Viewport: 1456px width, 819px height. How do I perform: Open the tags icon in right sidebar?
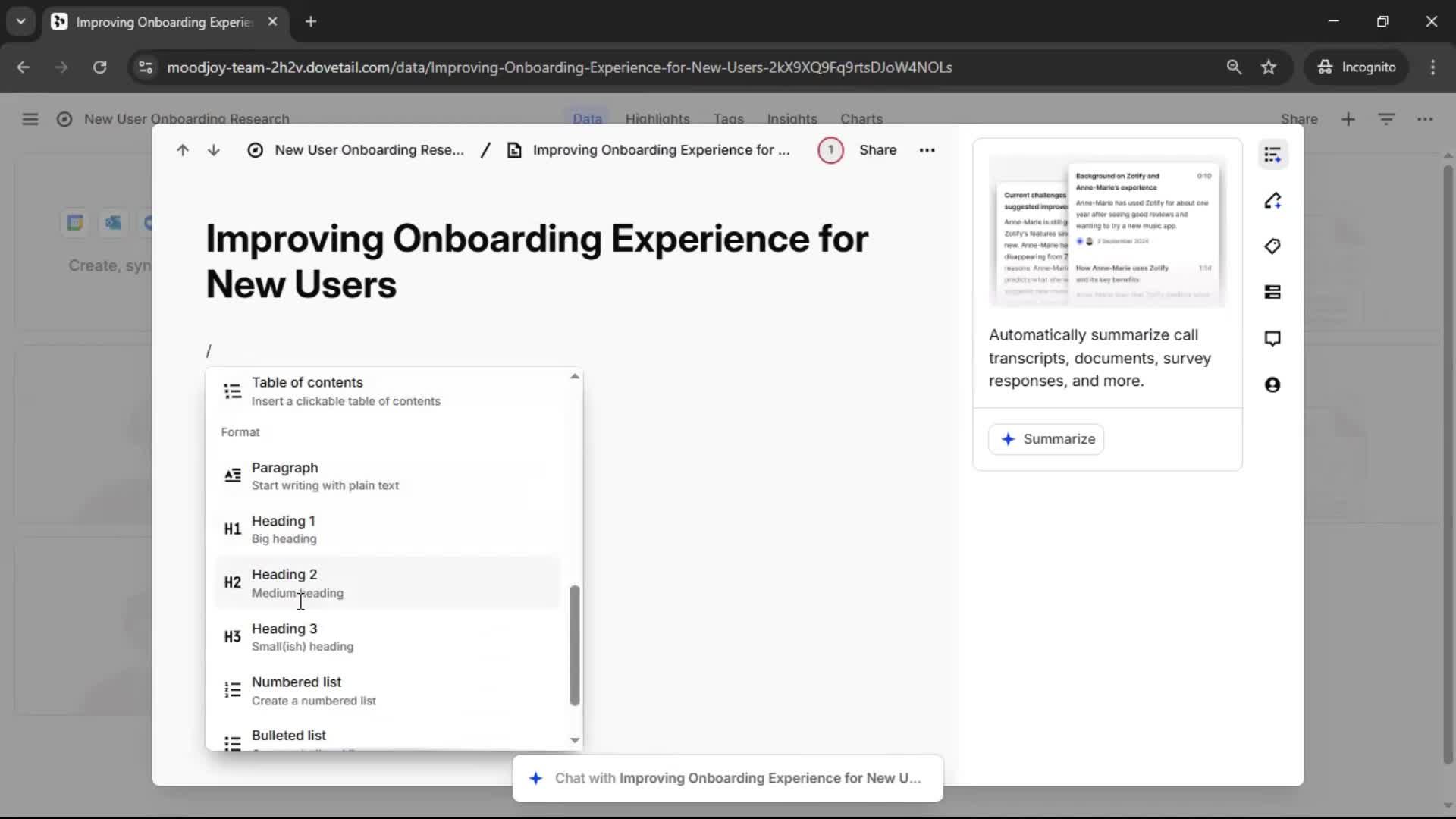point(1272,246)
